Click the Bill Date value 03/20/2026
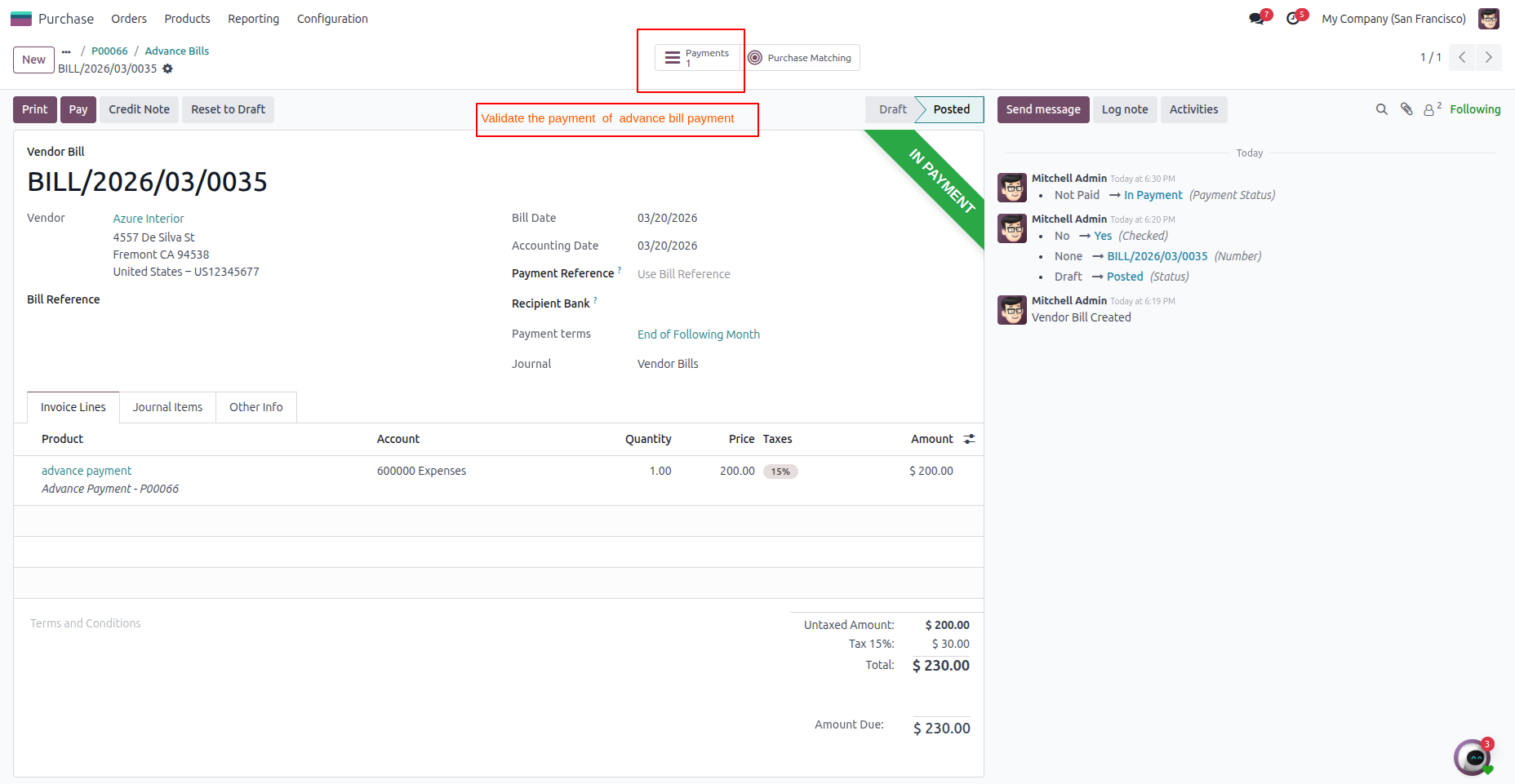This screenshot has height=784, width=1515. point(668,218)
